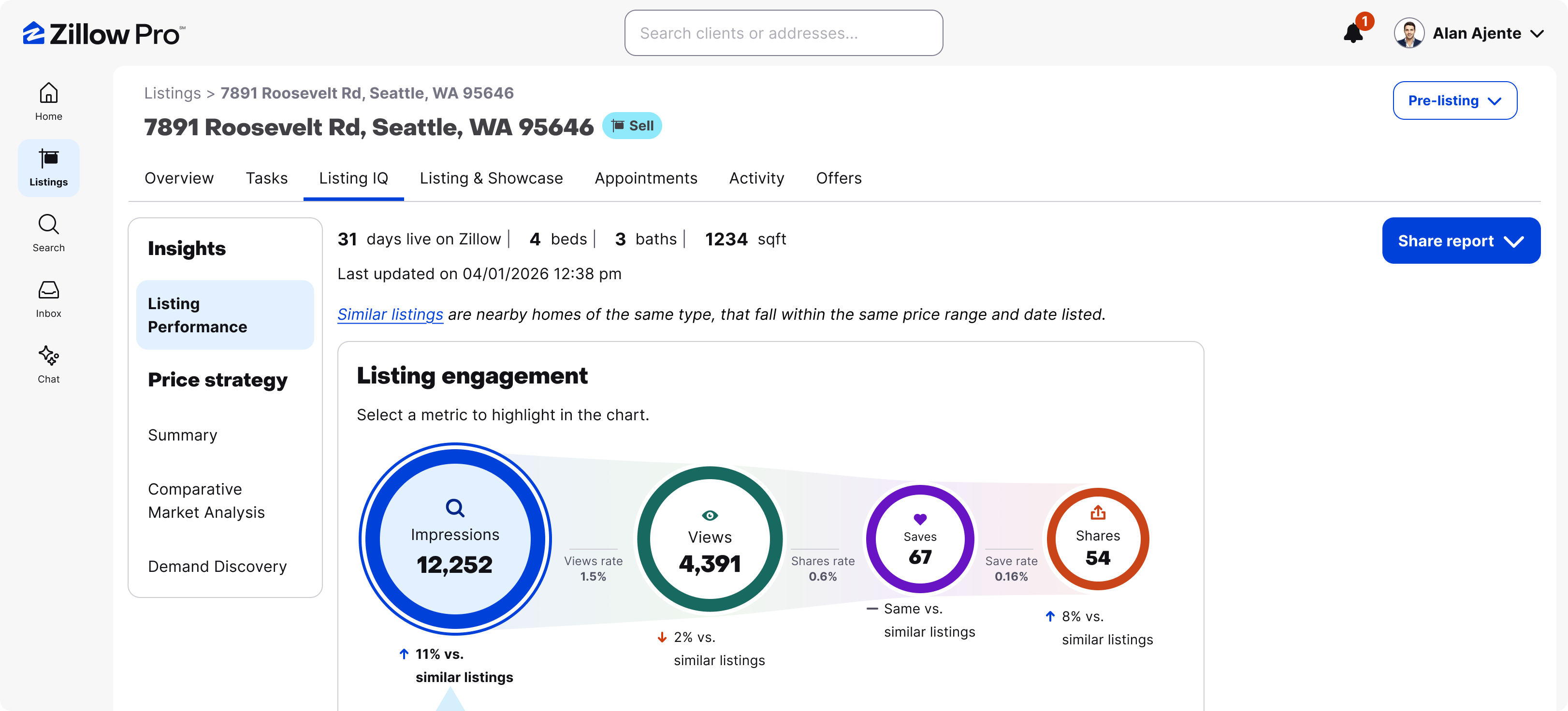Click the up arrow beside 11% vs.
This screenshot has height=711, width=1568.
click(x=404, y=654)
